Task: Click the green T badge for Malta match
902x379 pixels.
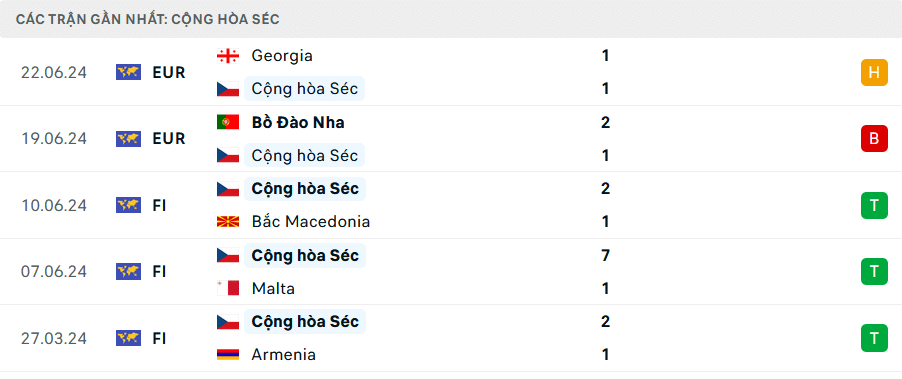Action: (874, 271)
